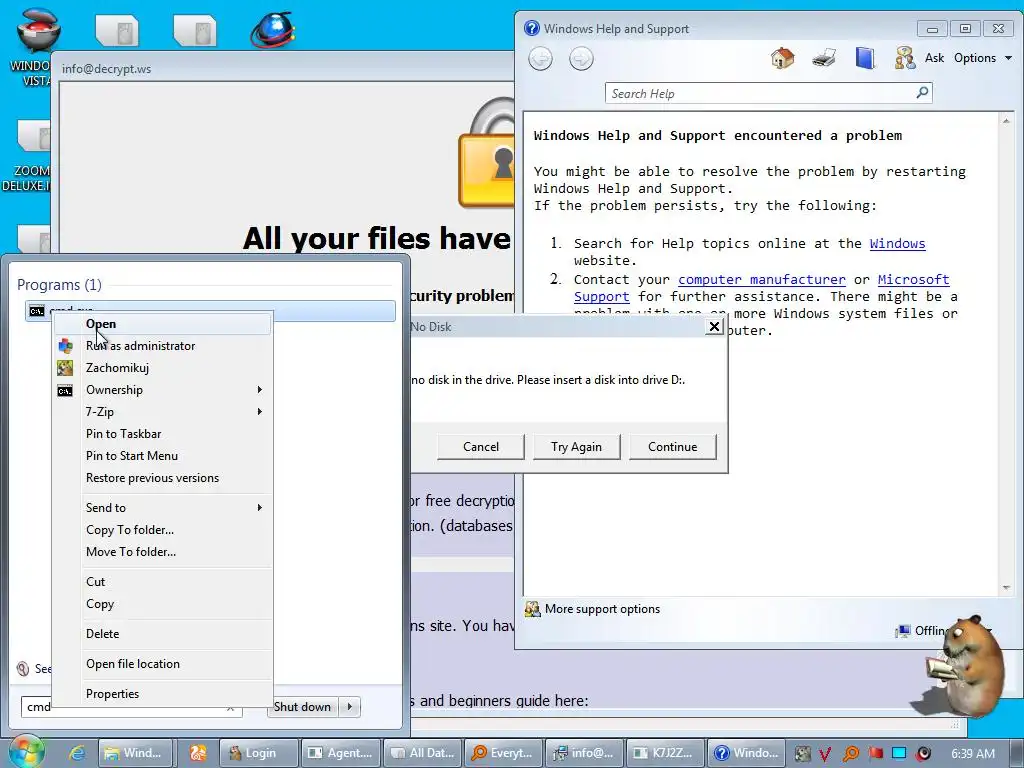Image resolution: width=1024 pixels, height=768 pixels.
Task: Click the Help window vertical scrollbar
Action: point(1006,353)
